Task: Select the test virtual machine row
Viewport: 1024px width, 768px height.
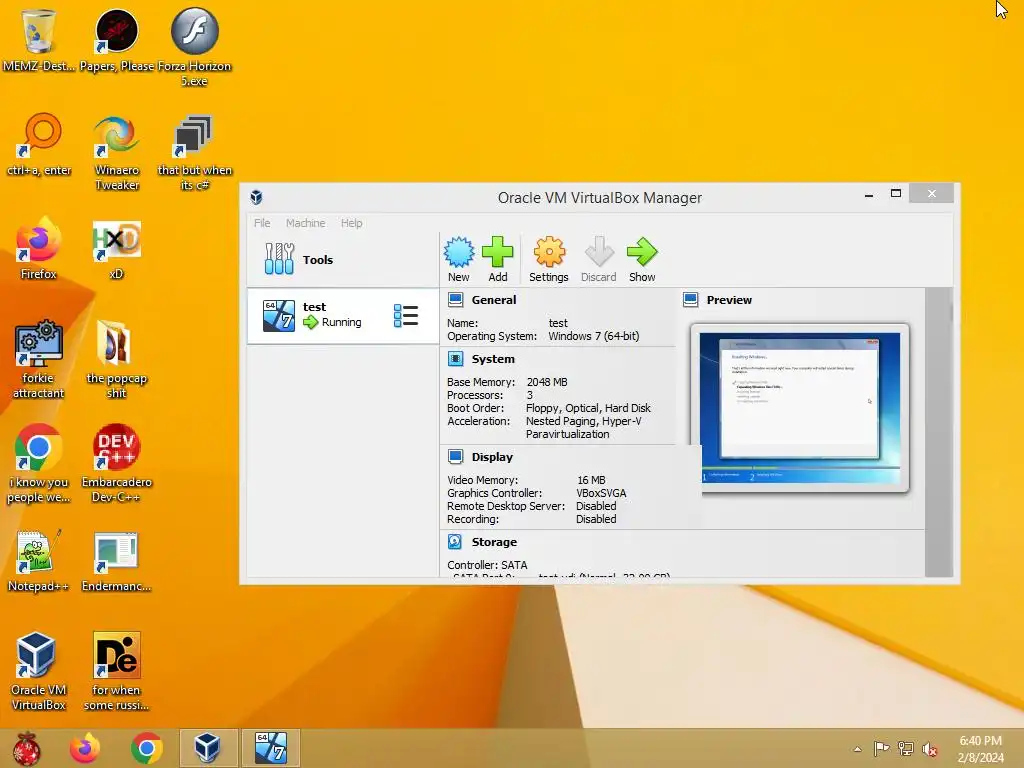Action: 342,315
